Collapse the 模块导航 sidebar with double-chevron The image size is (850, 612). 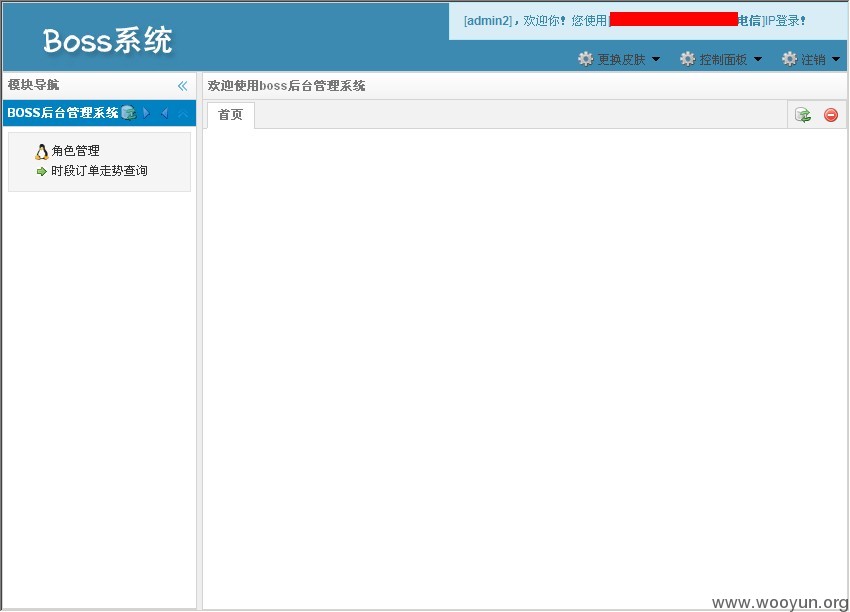pos(182,86)
